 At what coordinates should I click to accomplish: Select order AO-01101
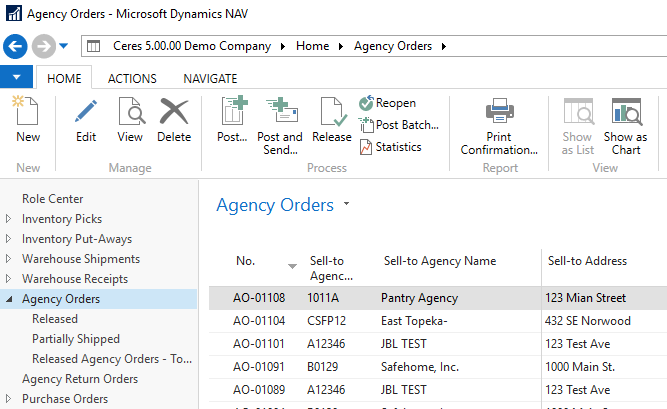[259, 344]
